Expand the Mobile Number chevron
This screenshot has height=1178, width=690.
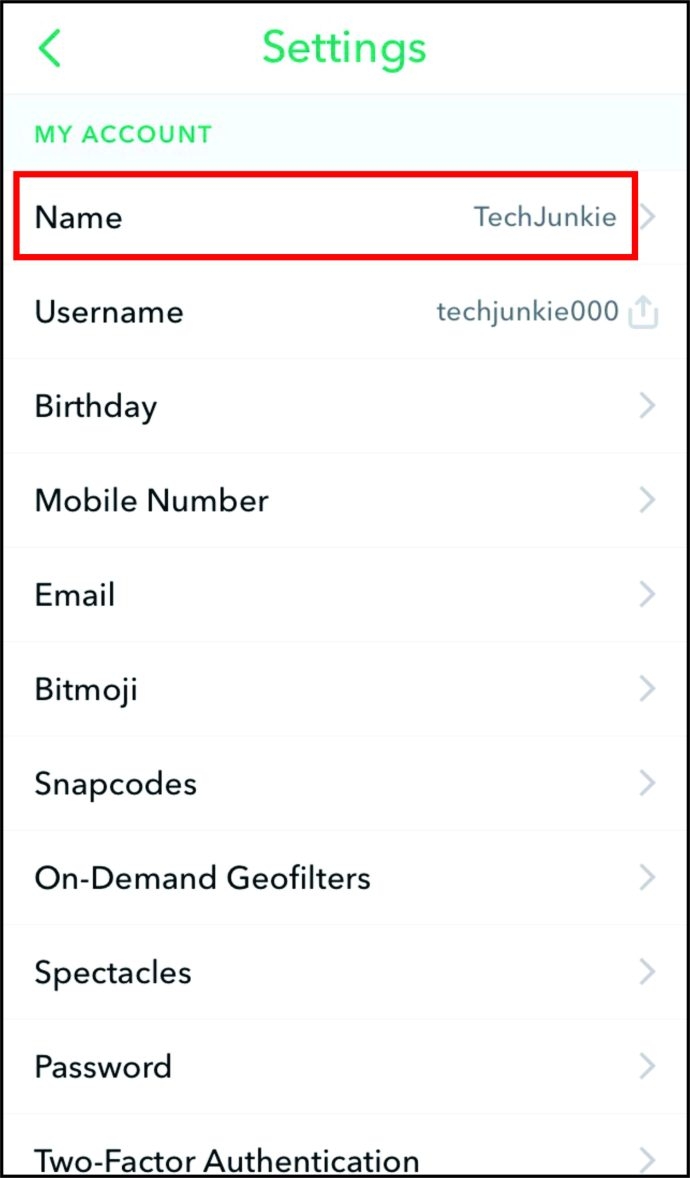[x=648, y=500]
